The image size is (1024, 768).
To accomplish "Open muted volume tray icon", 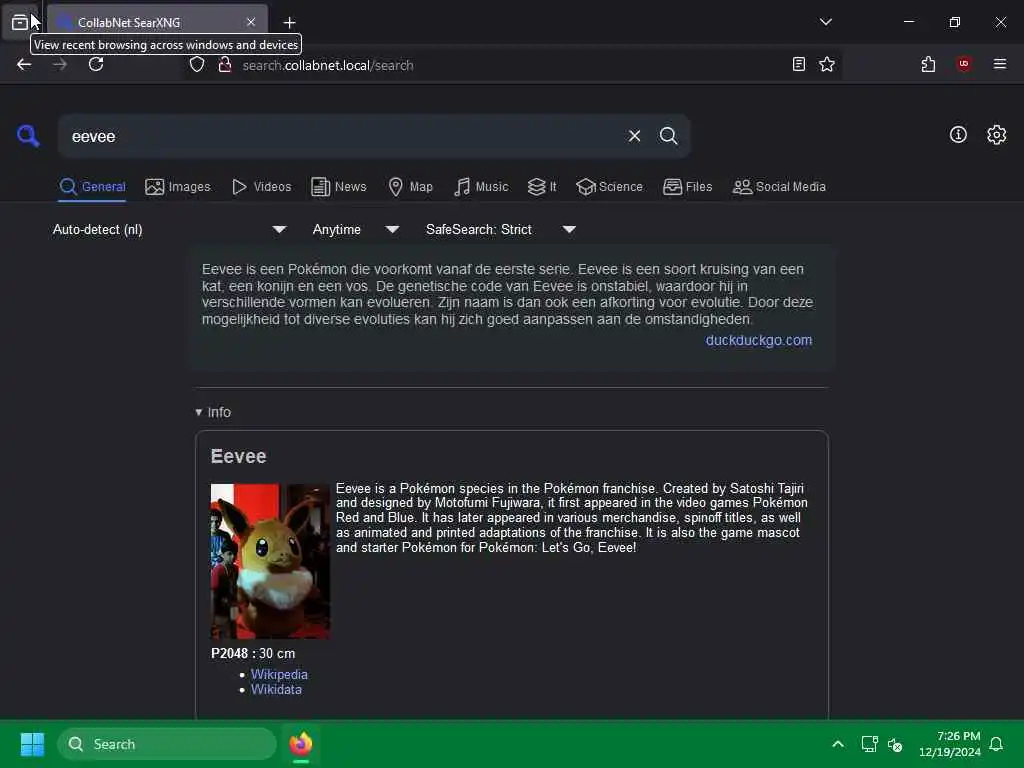I will click(x=895, y=744).
